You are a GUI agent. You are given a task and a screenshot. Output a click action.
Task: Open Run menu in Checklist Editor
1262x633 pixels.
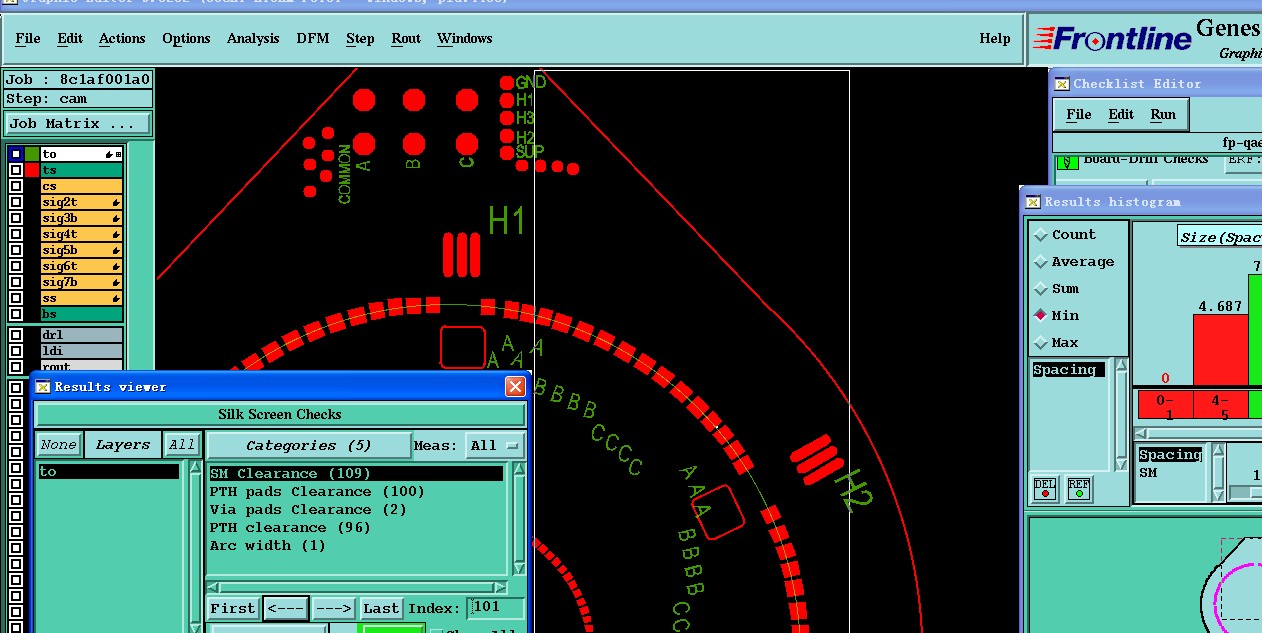click(x=1163, y=114)
